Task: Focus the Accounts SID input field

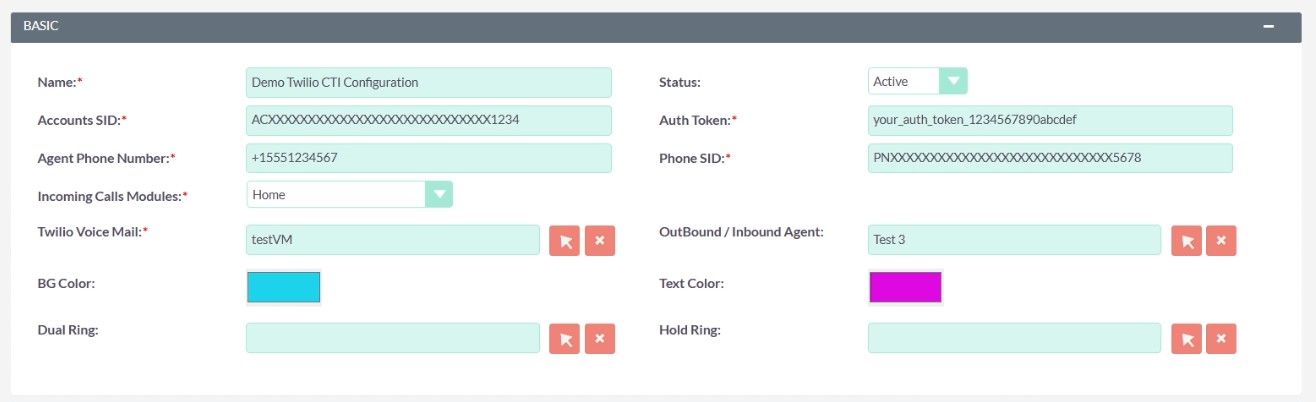Action: 428,120
